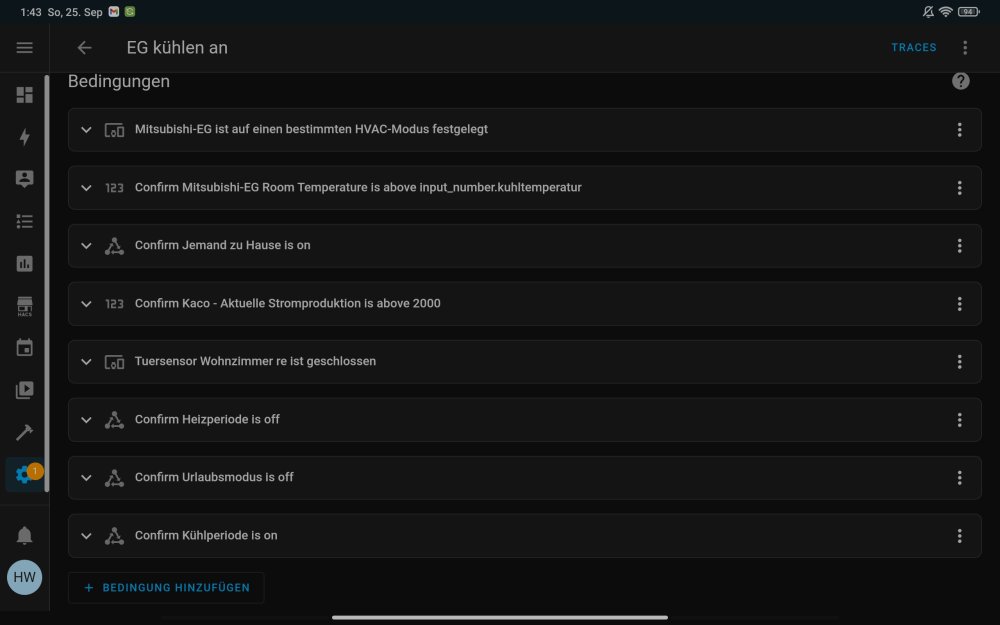Open the Logbook list icon
1000x625 pixels.
(x=24, y=221)
